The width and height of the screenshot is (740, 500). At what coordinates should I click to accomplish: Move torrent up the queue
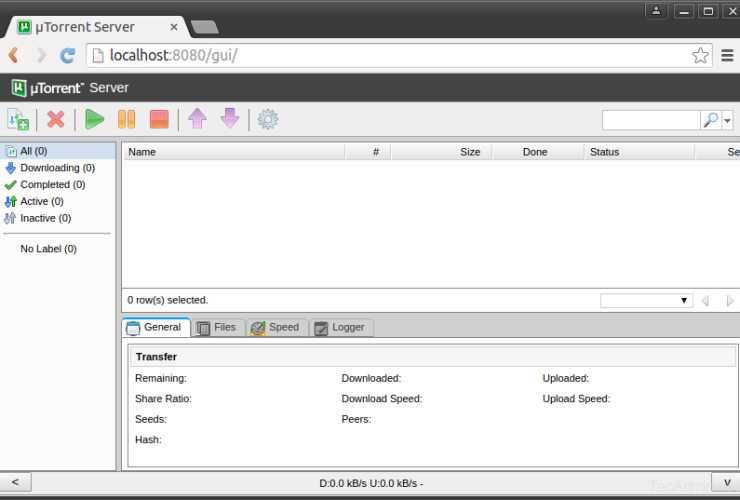click(197, 120)
